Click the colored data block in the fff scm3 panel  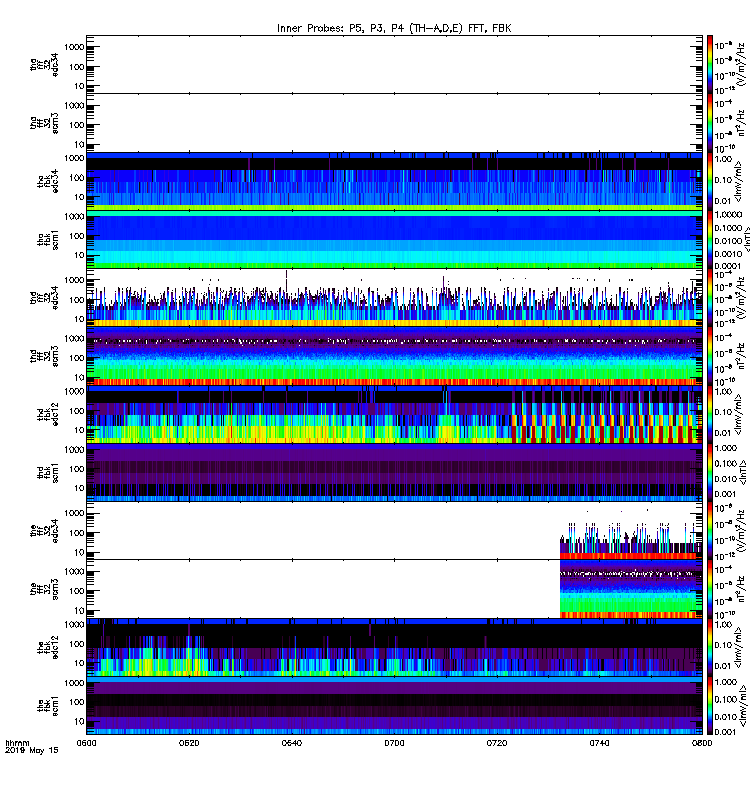[631, 589]
